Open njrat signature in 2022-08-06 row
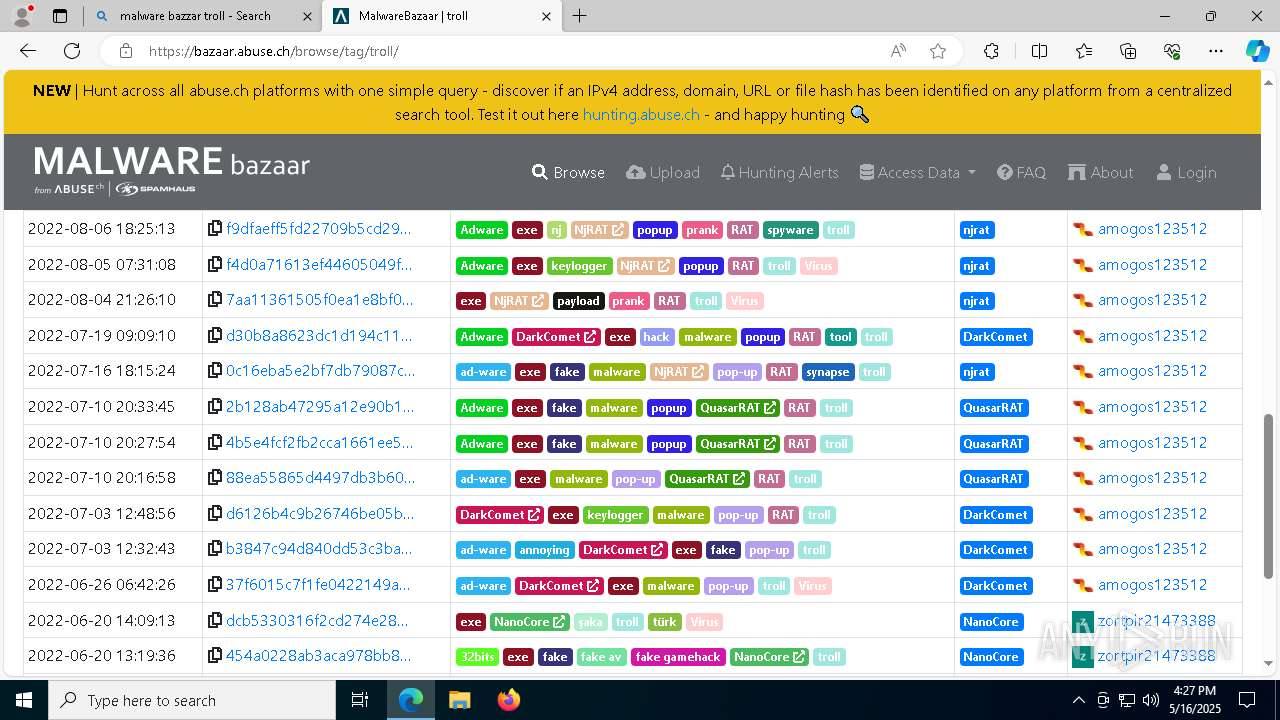The height and width of the screenshot is (720, 1280). 976,230
